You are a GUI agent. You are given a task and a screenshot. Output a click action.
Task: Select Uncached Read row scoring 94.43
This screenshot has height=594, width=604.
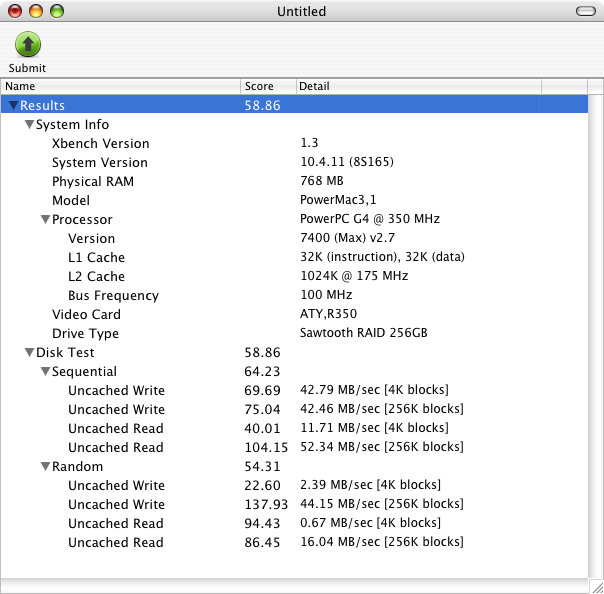pos(294,523)
